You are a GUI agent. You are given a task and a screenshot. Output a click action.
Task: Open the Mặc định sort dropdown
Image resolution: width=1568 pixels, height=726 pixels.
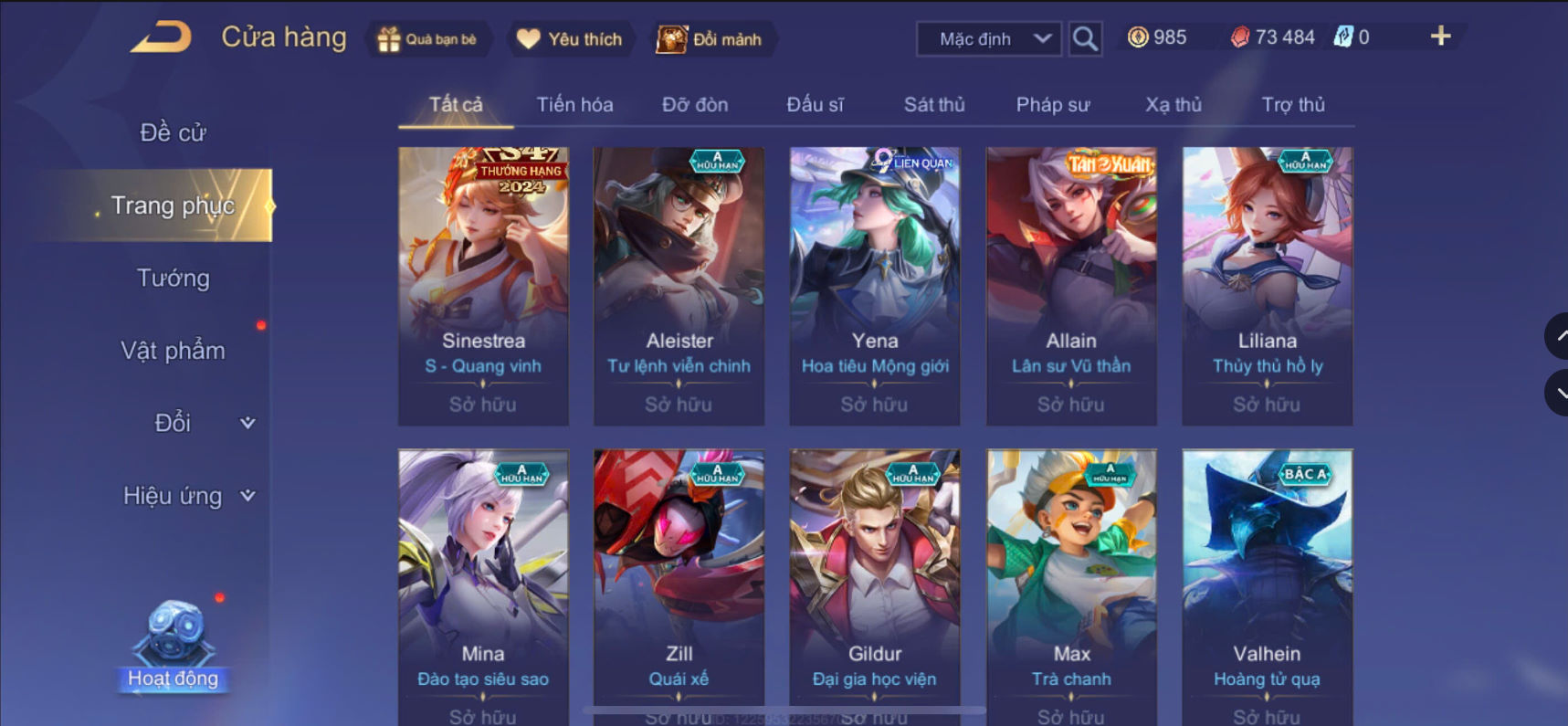pyautogui.click(x=989, y=39)
